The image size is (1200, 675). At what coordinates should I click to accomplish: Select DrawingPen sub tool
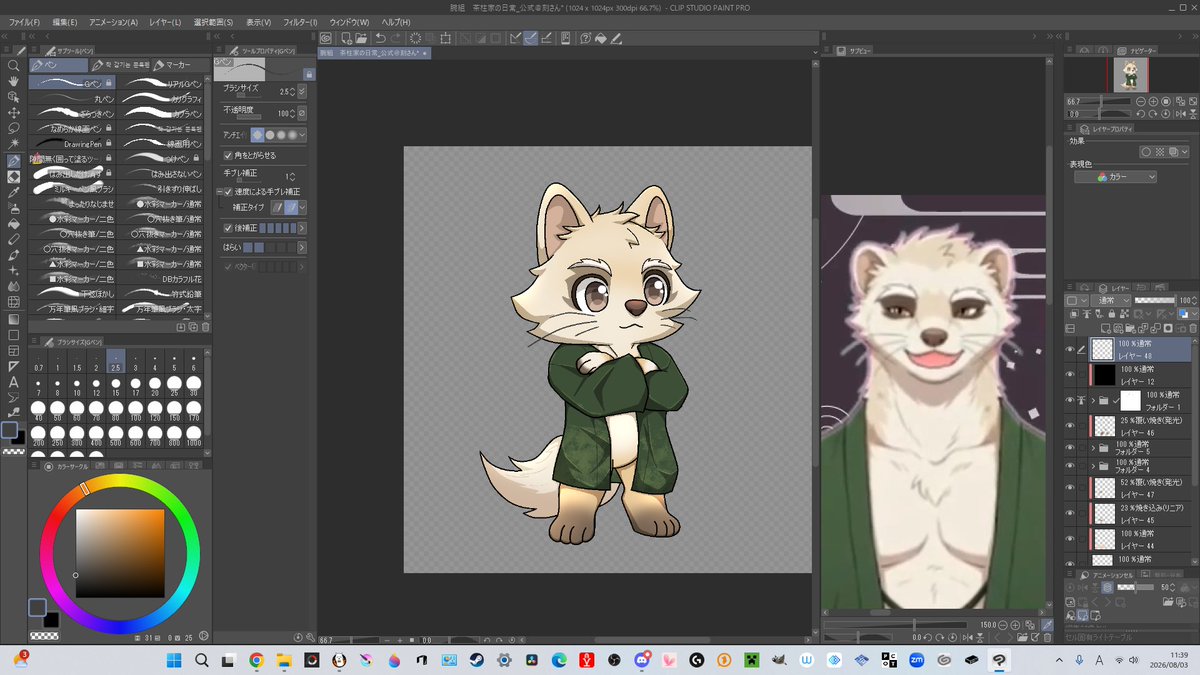[x=73, y=143]
